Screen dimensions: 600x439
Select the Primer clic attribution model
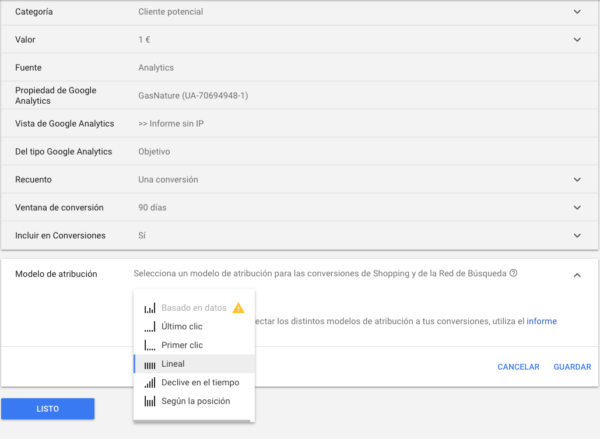194,345
